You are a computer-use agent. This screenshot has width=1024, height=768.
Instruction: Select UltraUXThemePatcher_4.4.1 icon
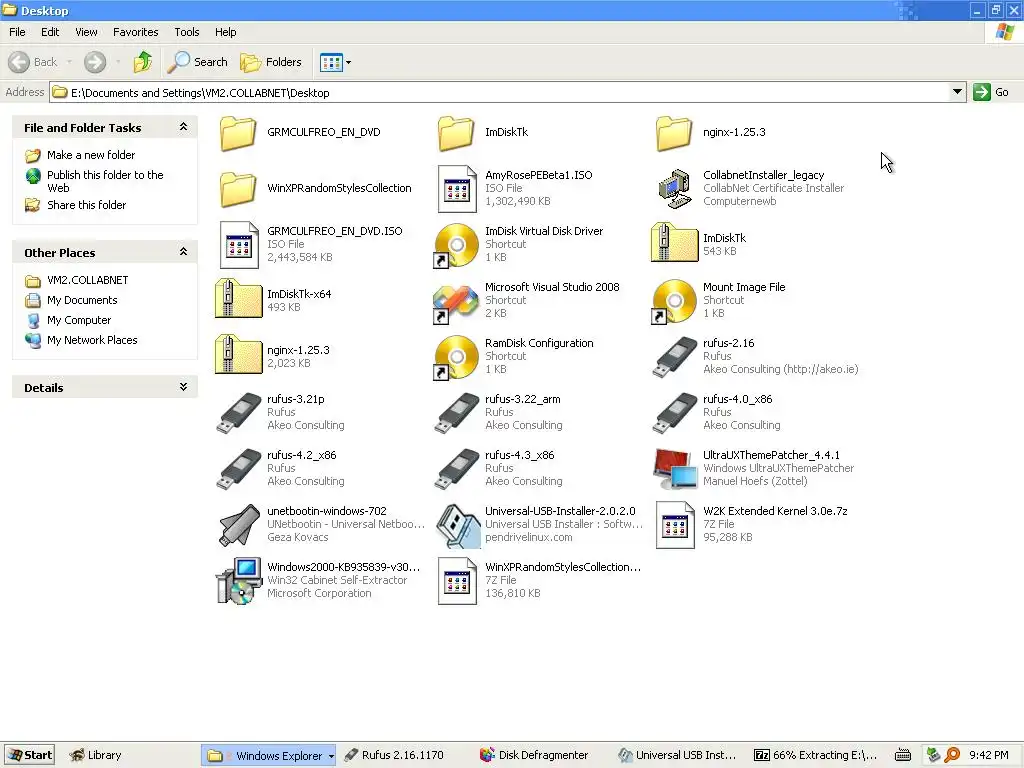tap(675, 469)
